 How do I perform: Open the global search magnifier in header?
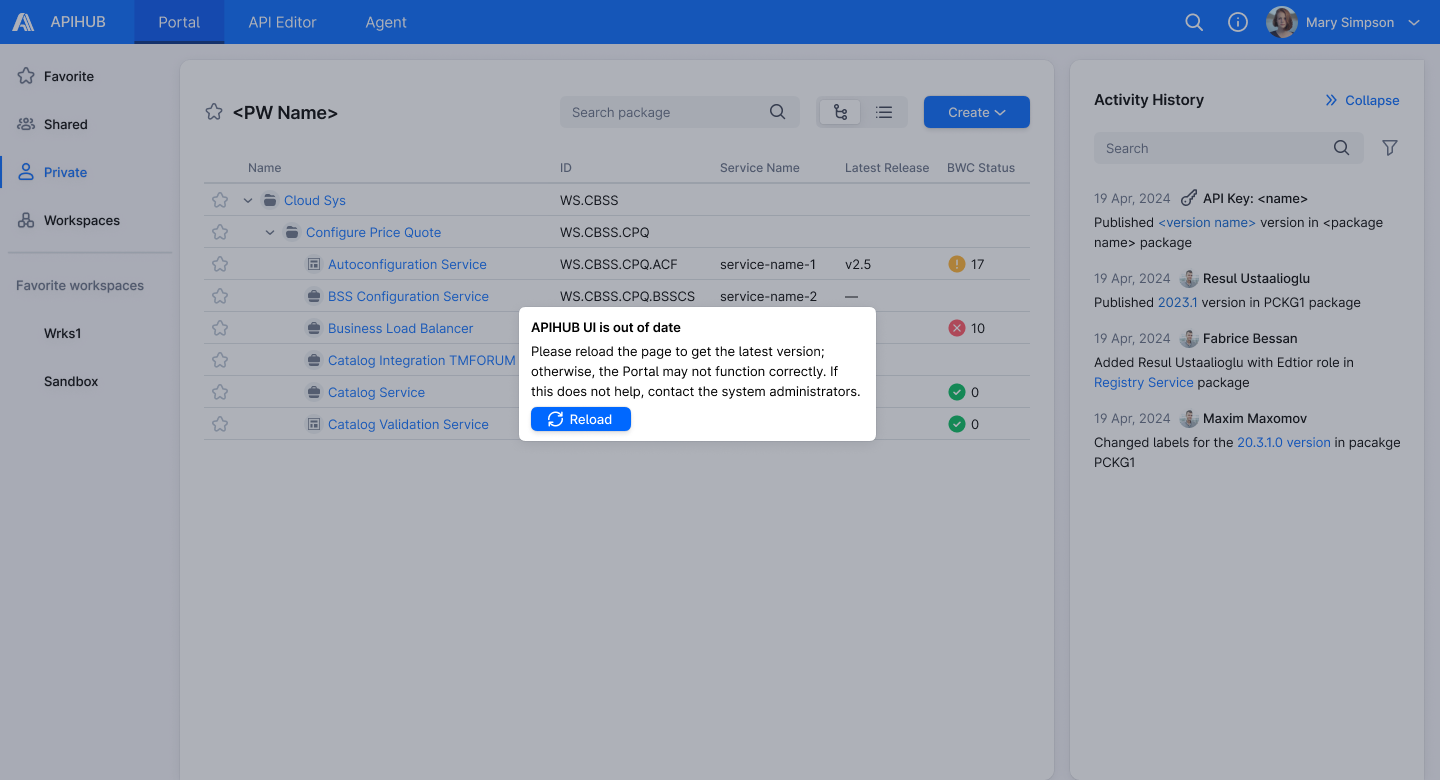[1194, 22]
